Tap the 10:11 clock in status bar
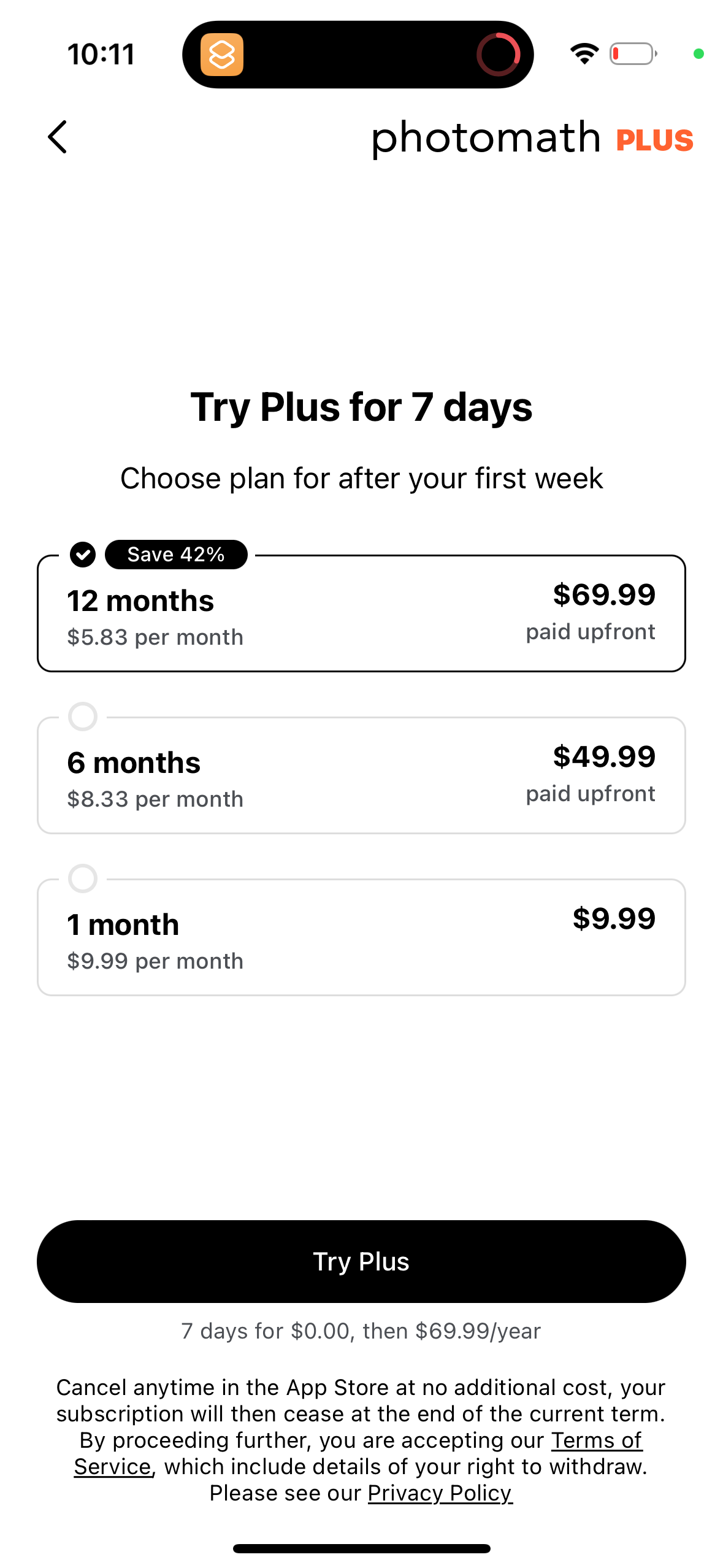 pos(101,55)
